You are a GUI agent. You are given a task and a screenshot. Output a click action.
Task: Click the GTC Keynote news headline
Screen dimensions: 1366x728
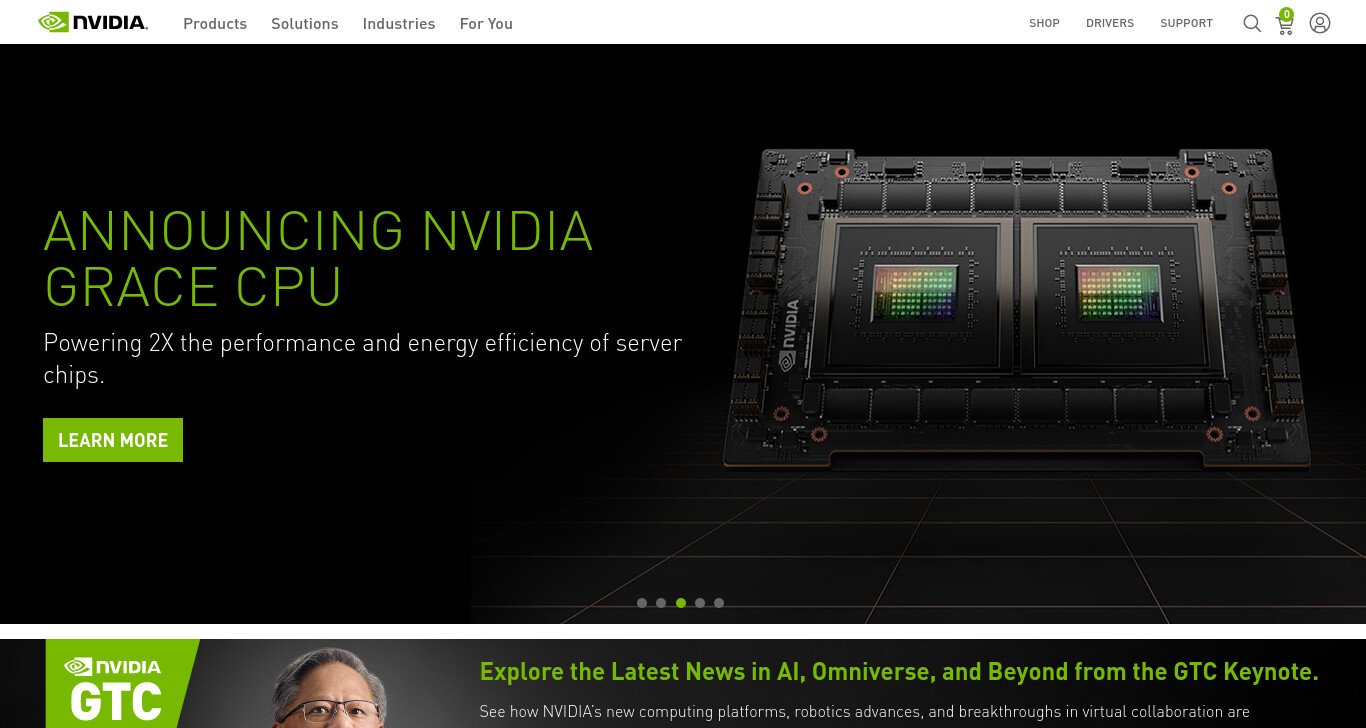[x=899, y=671]
